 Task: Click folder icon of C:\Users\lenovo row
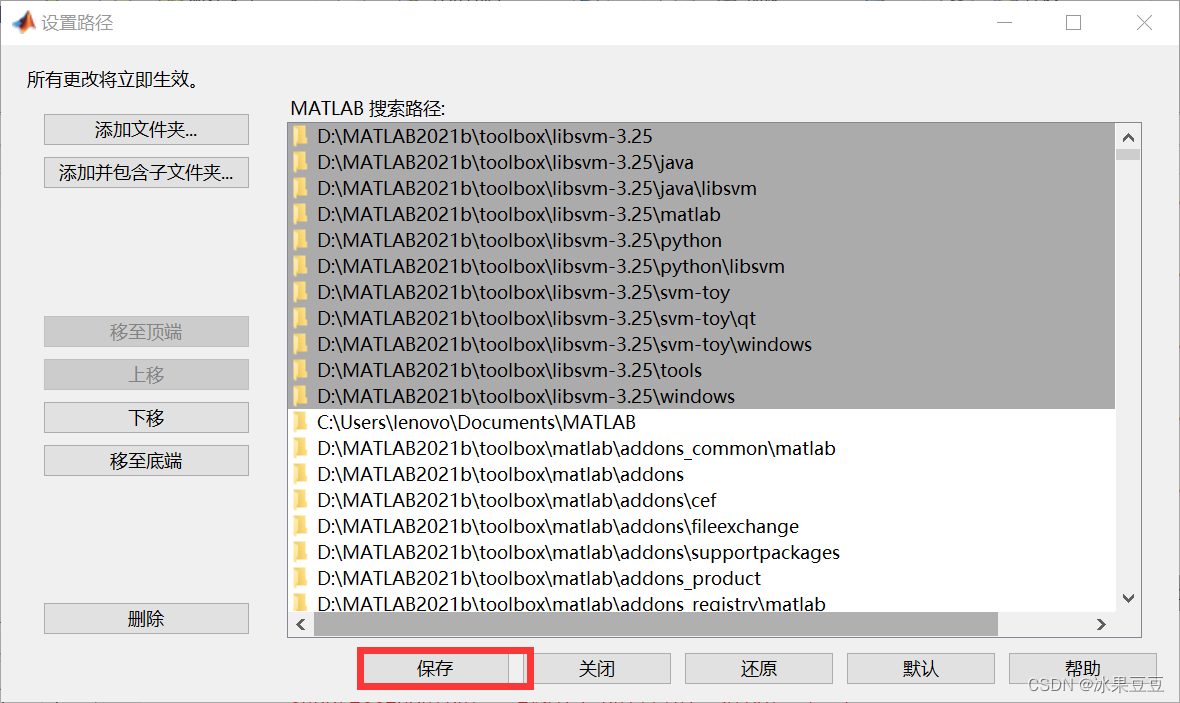click(x=300, y=421)
